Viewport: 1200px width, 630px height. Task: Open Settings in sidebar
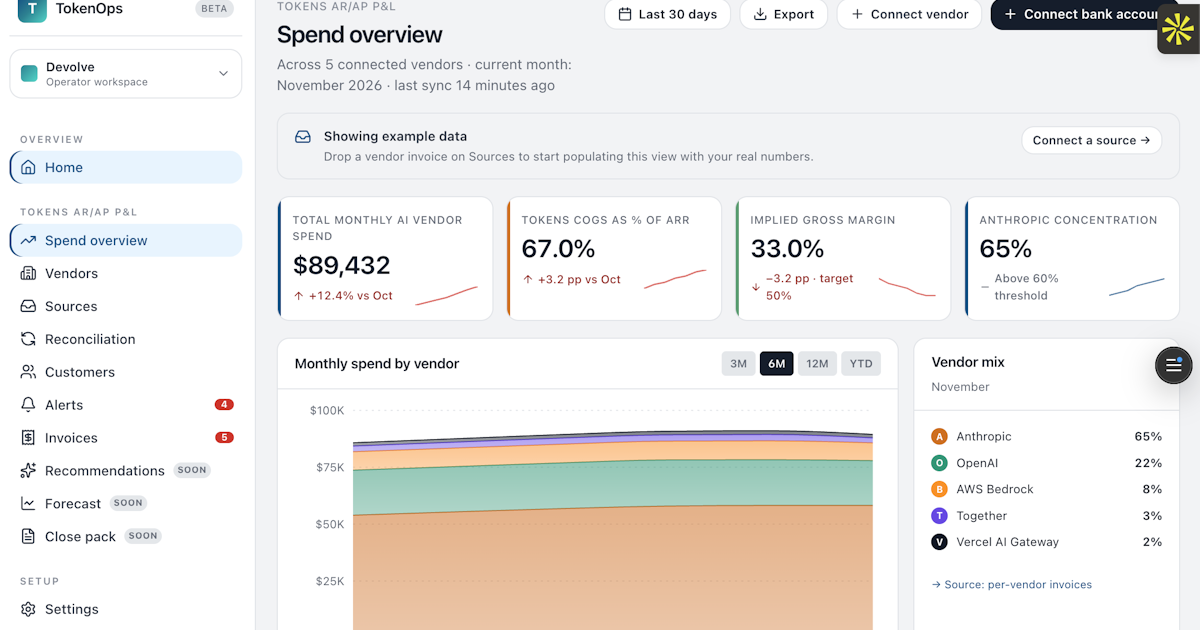click(126, 609)
